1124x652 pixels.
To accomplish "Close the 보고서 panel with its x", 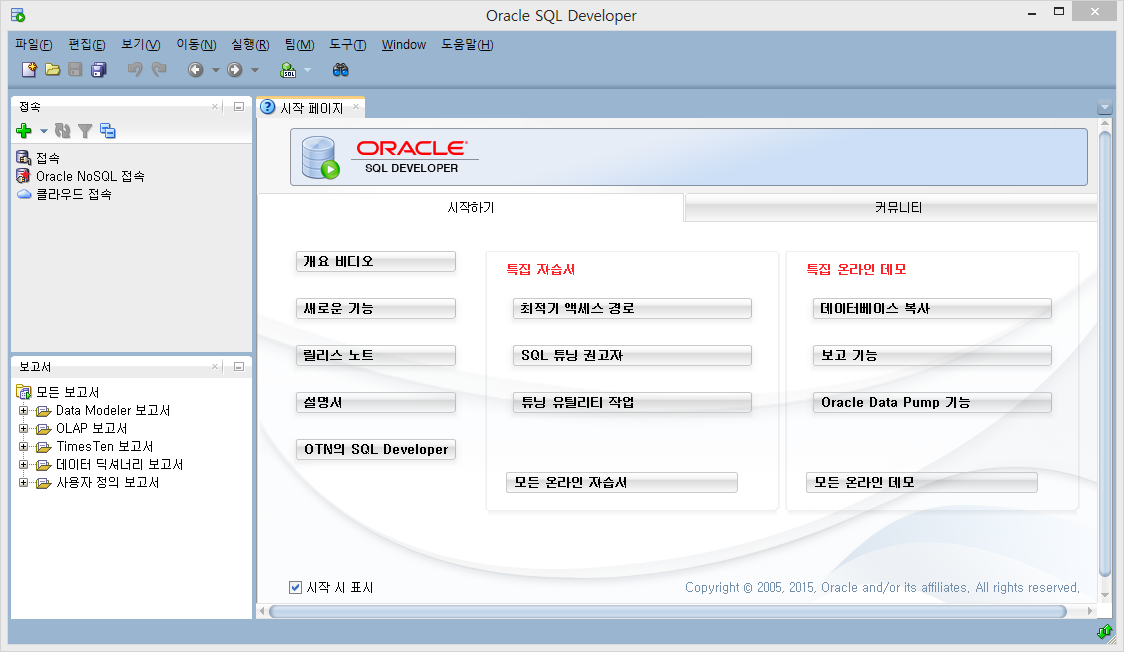I will coord(215,367).
